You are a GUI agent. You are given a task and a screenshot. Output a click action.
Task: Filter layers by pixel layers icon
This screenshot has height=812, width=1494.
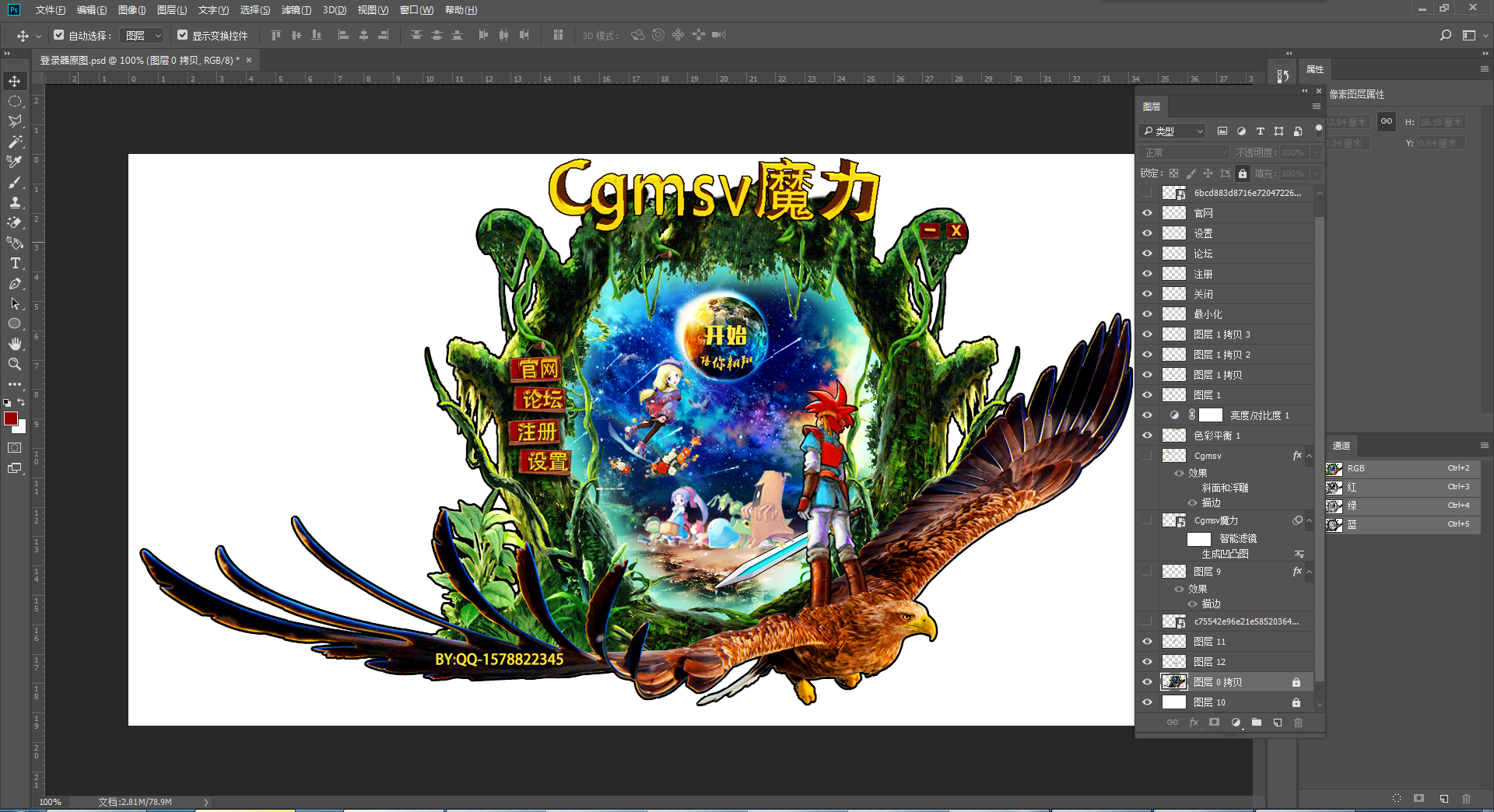(x=1222, y=131)
